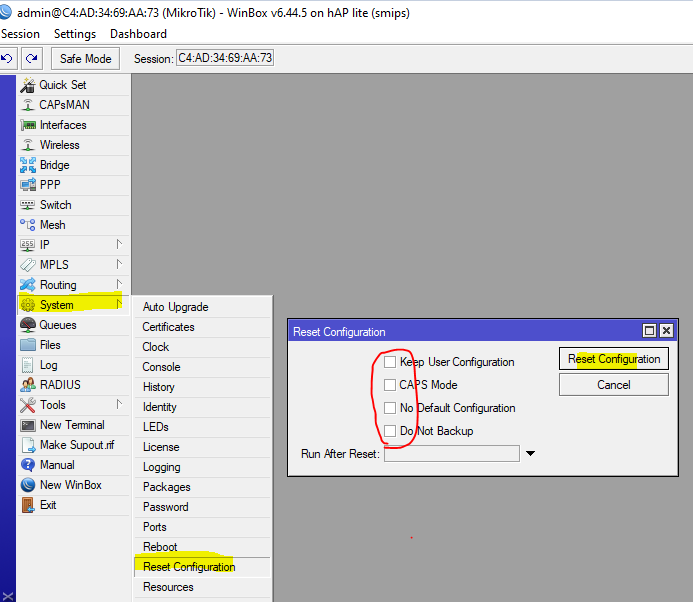The image size is (693, 602).
Task: Select LEDs in System submenu
Action: (202, 427)
